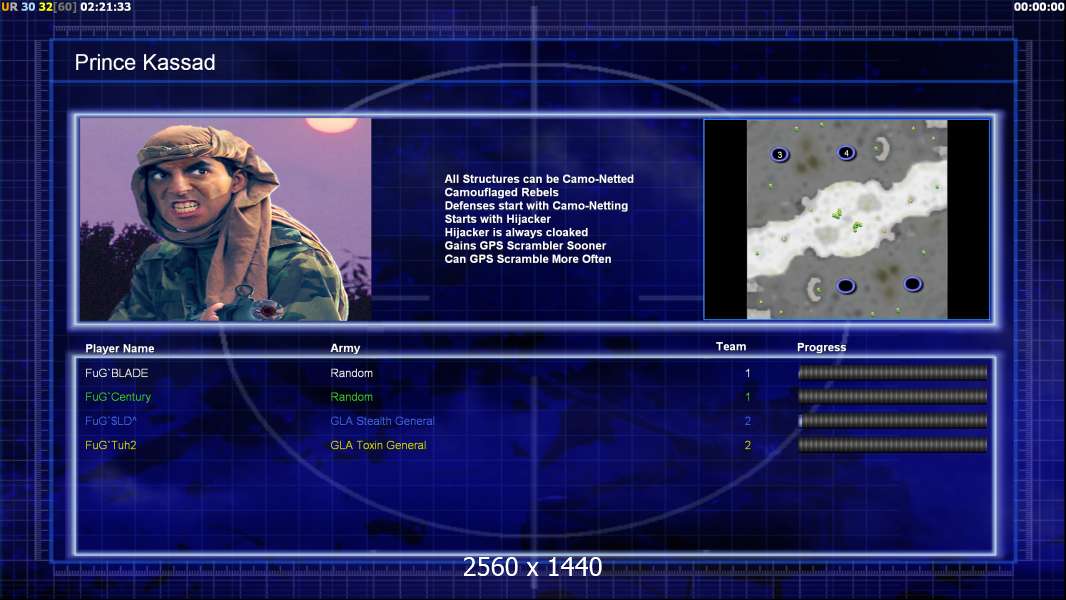The width and height of the screenshot is (1066, 600).
Task: Click team number for FuG`$LD^
Action: 748,421
